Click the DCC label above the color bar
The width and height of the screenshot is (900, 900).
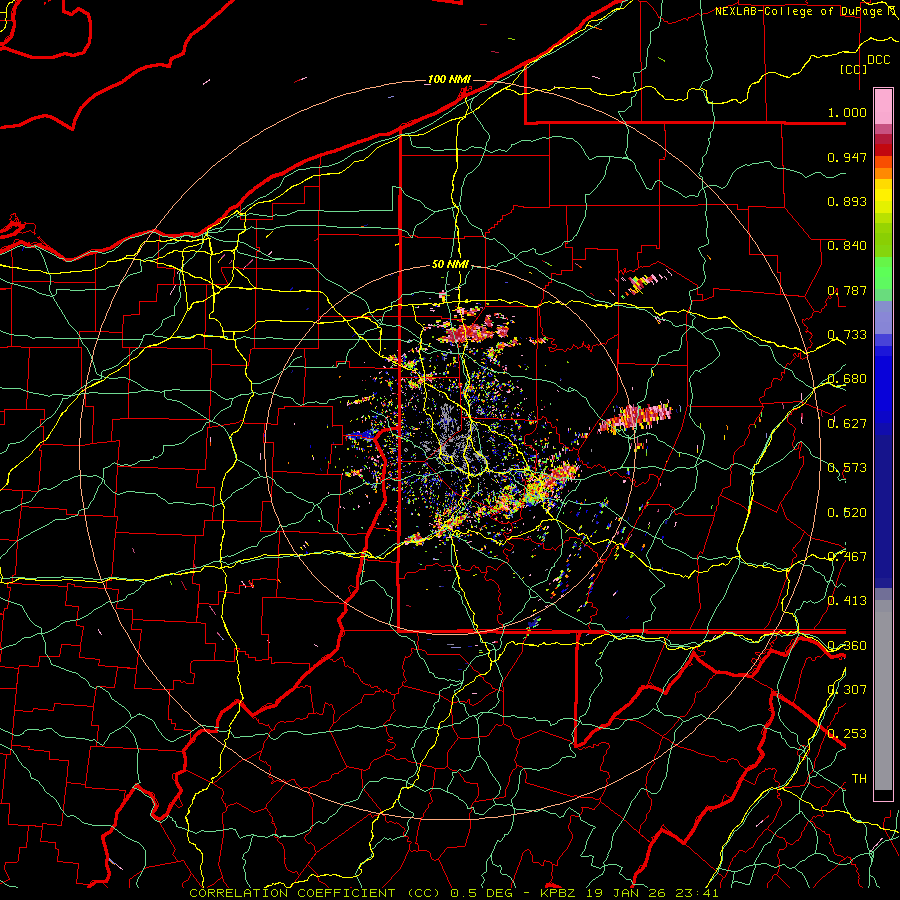tap(878, 60)
